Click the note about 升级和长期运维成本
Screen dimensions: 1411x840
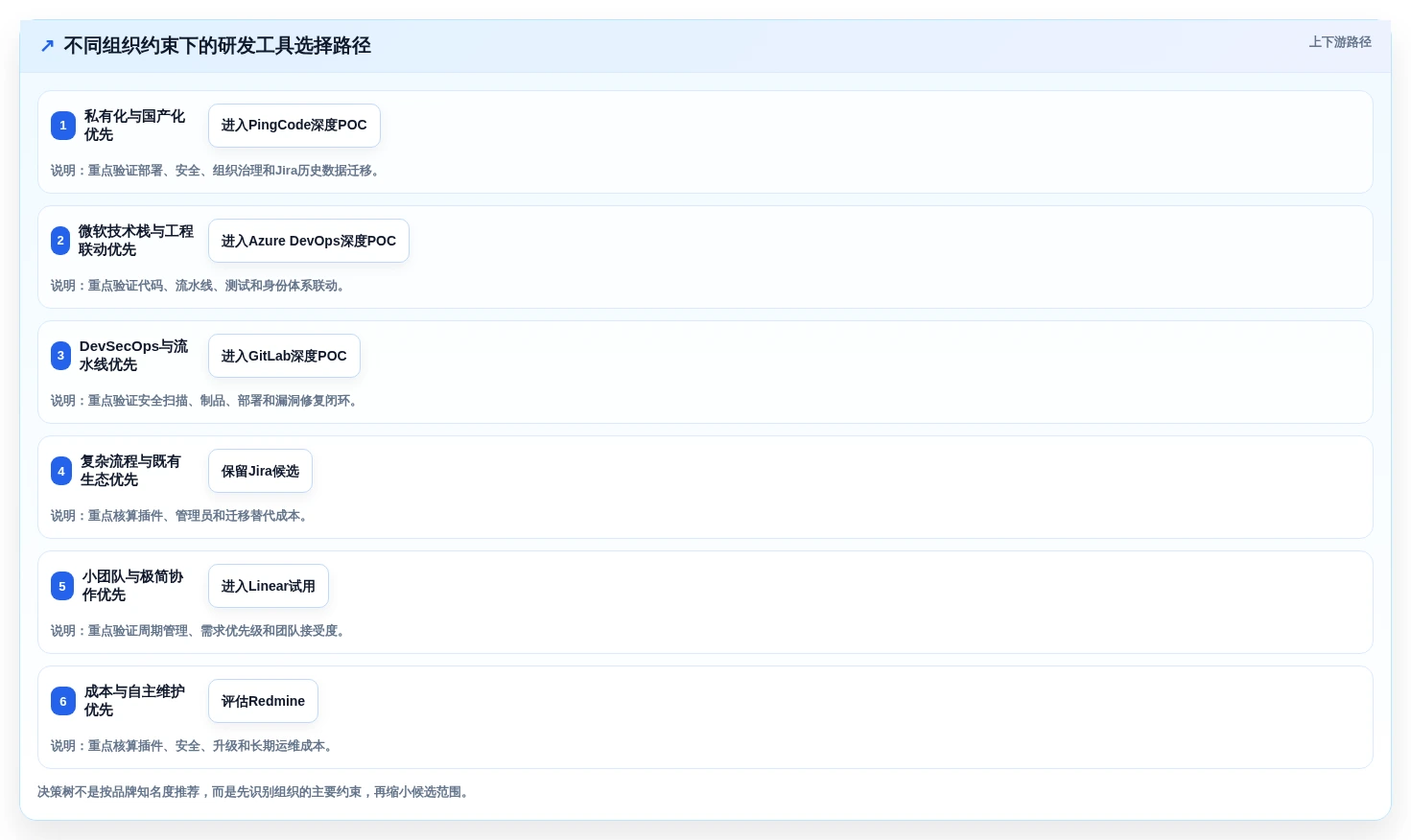[194, 746]
